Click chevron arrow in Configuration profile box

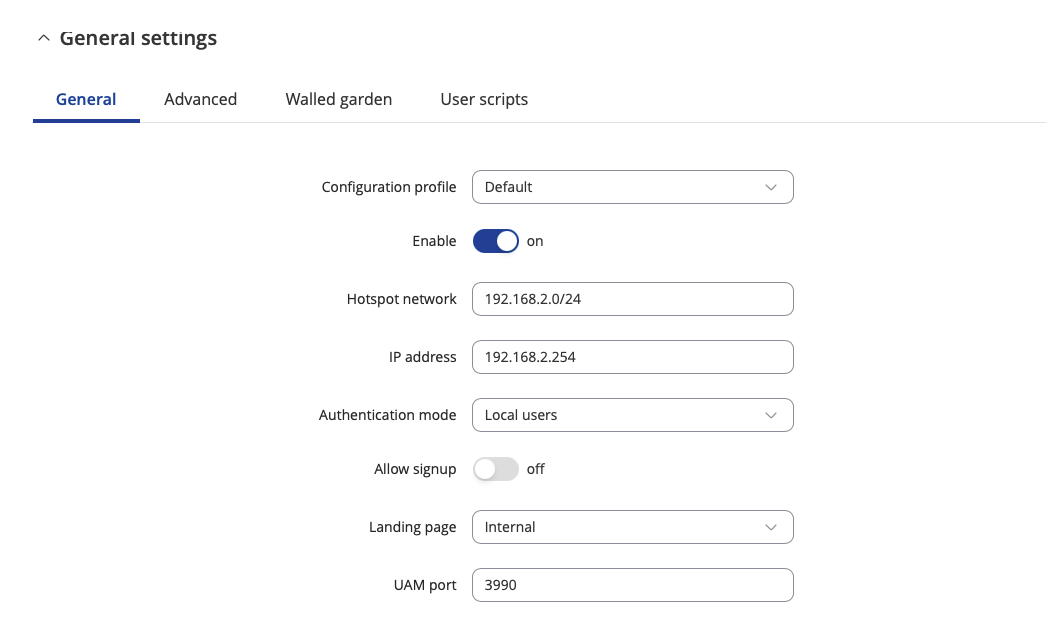point(770,187)
